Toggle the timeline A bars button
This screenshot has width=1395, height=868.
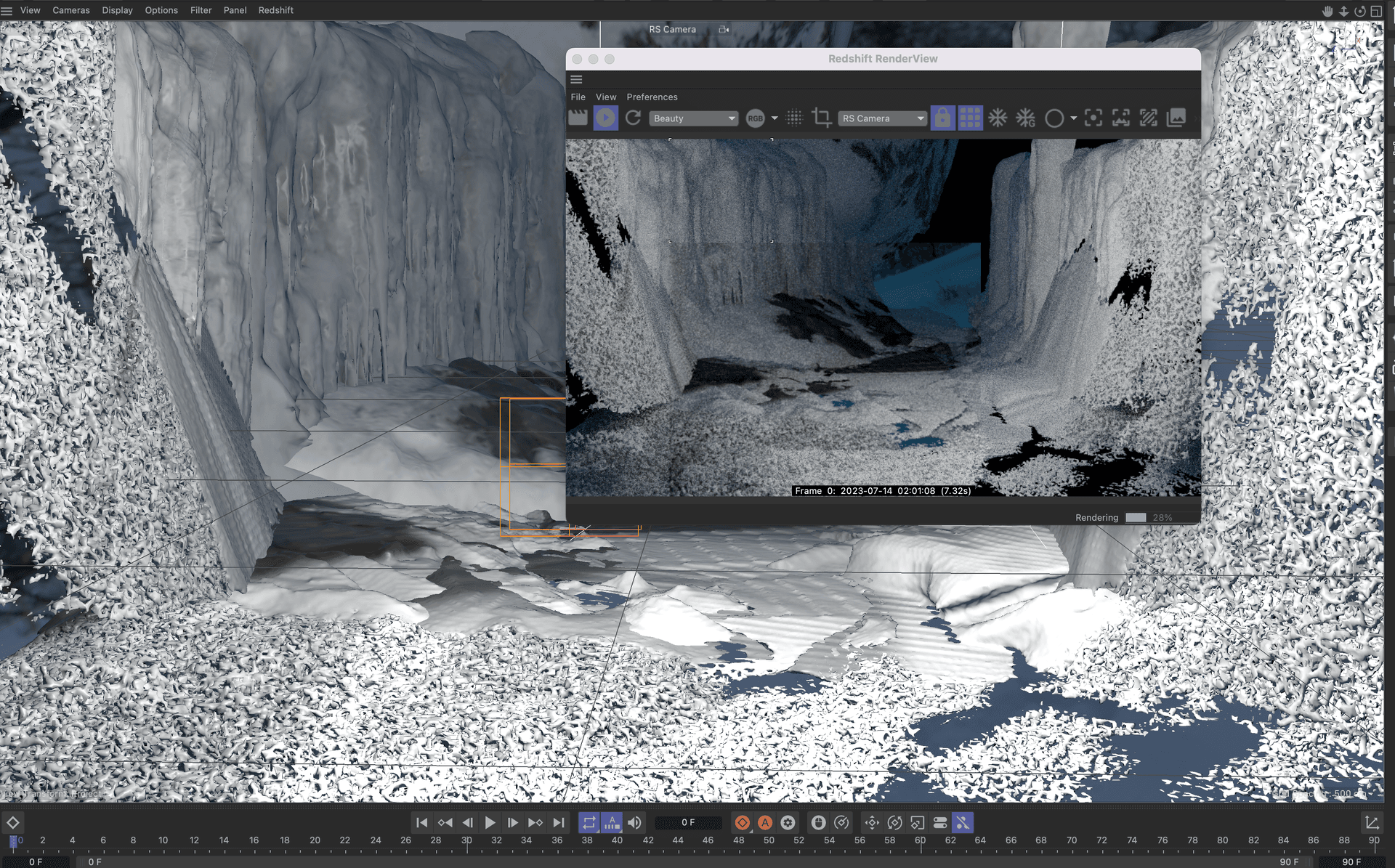(x=612, y=822)
